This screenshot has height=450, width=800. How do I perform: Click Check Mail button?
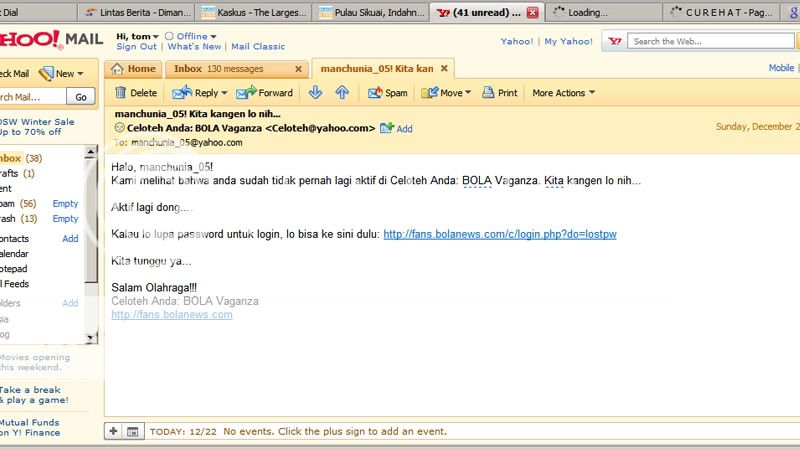click(x=15, y=73)
